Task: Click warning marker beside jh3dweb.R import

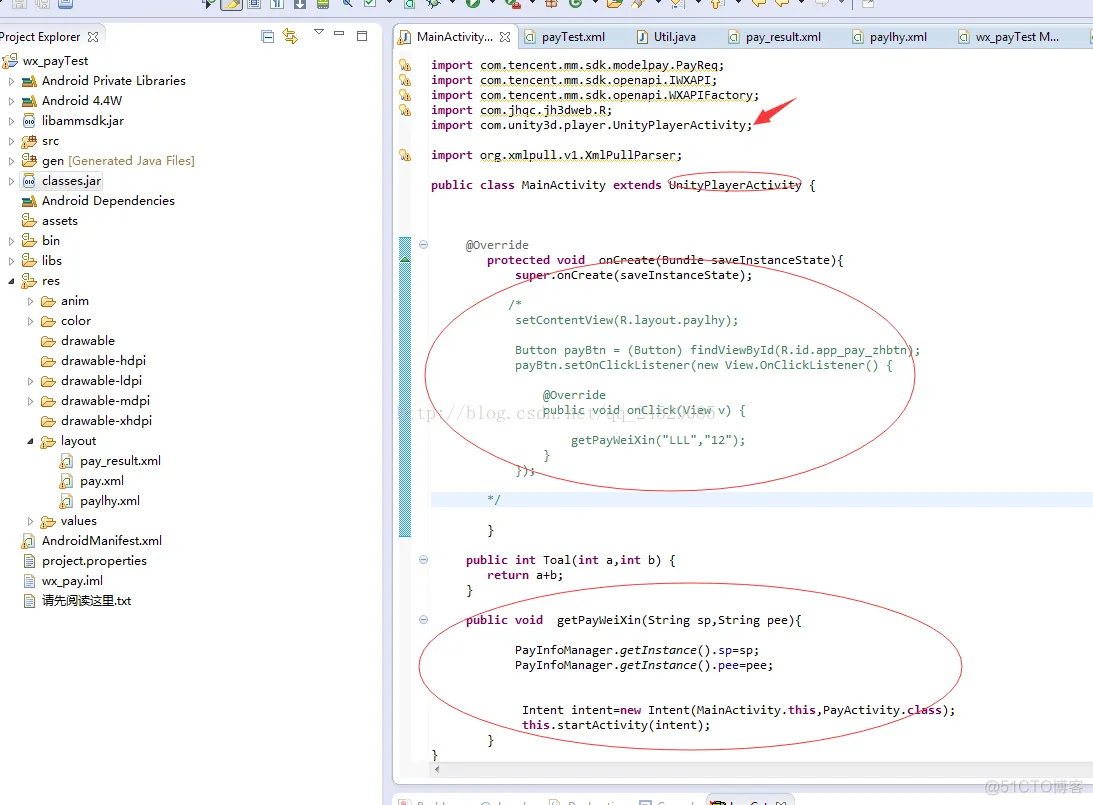Action: pyautogui.click(x=404, y=110)
